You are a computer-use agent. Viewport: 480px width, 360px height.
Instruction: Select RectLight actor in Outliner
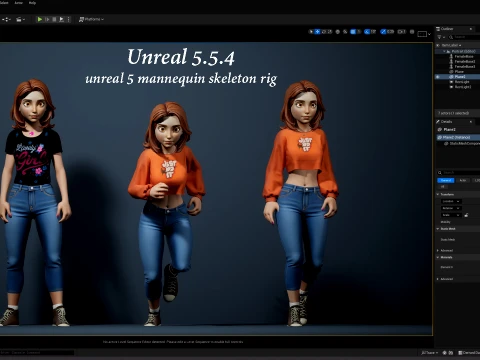[x=462, y=82]
